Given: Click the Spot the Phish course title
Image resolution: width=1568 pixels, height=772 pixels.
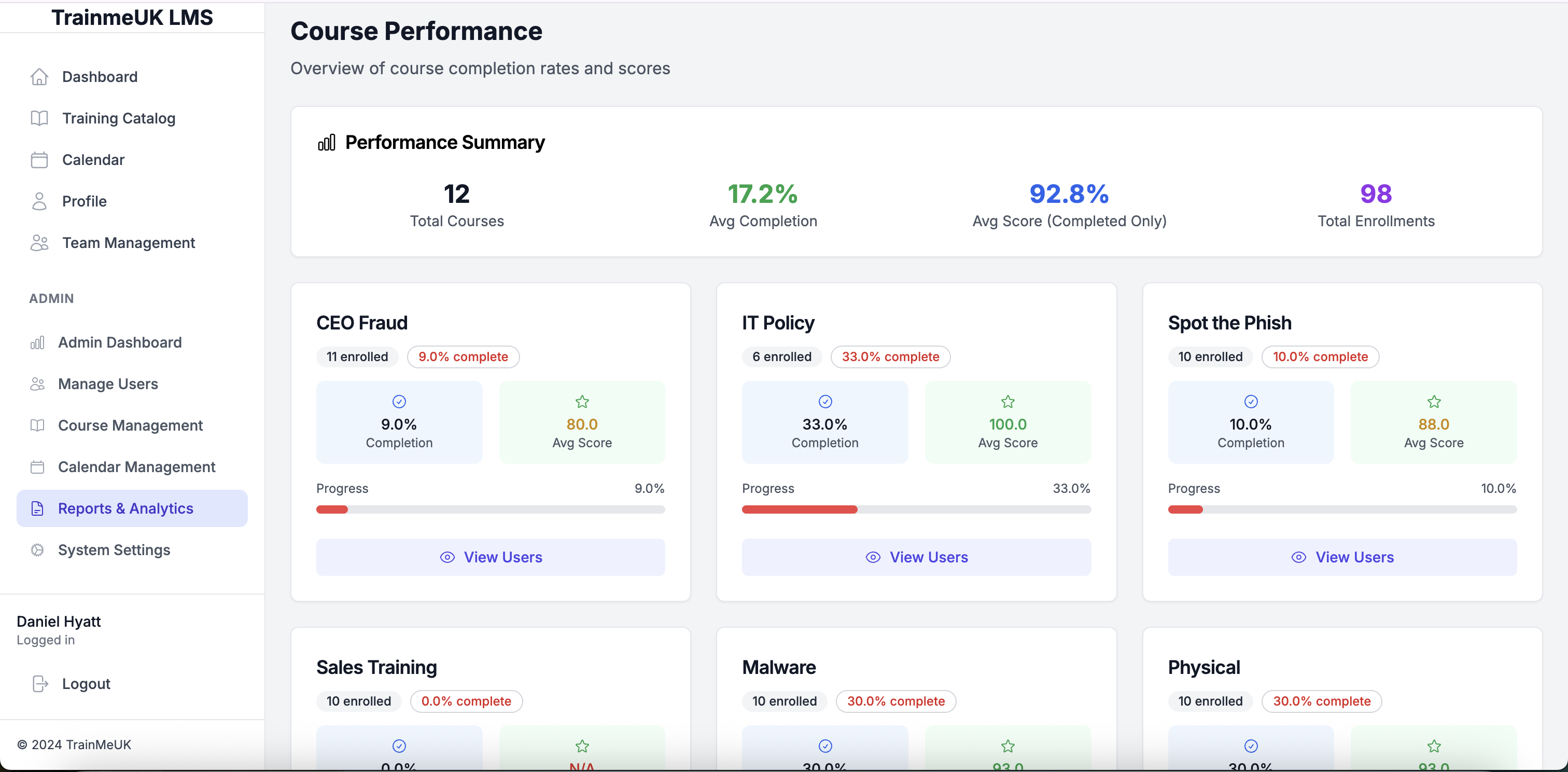Looking at the screenshot, I should [1229, 323].
